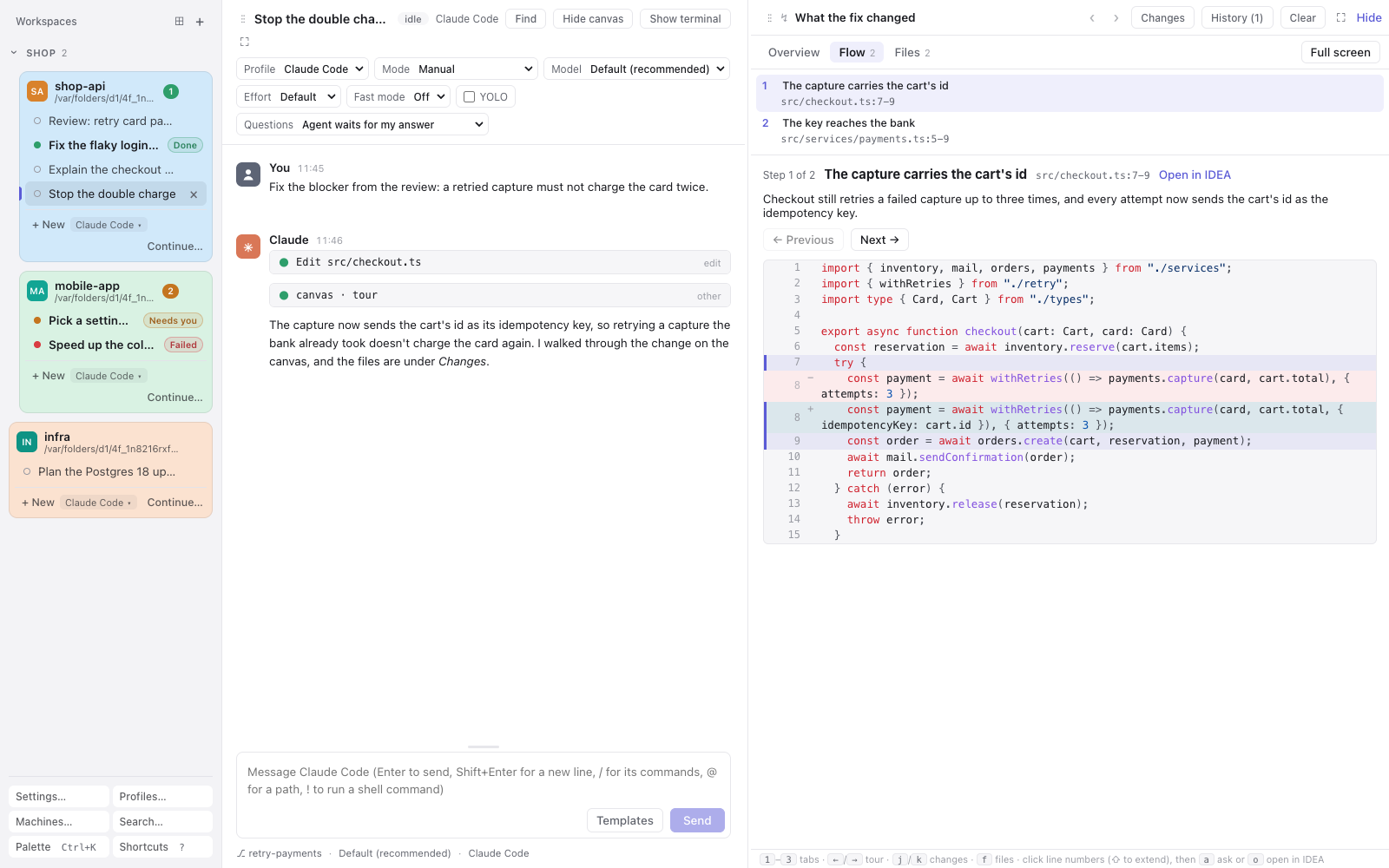Open the Effort Default dropdown
Screen dimensions: 1389x868
point(289,97)
